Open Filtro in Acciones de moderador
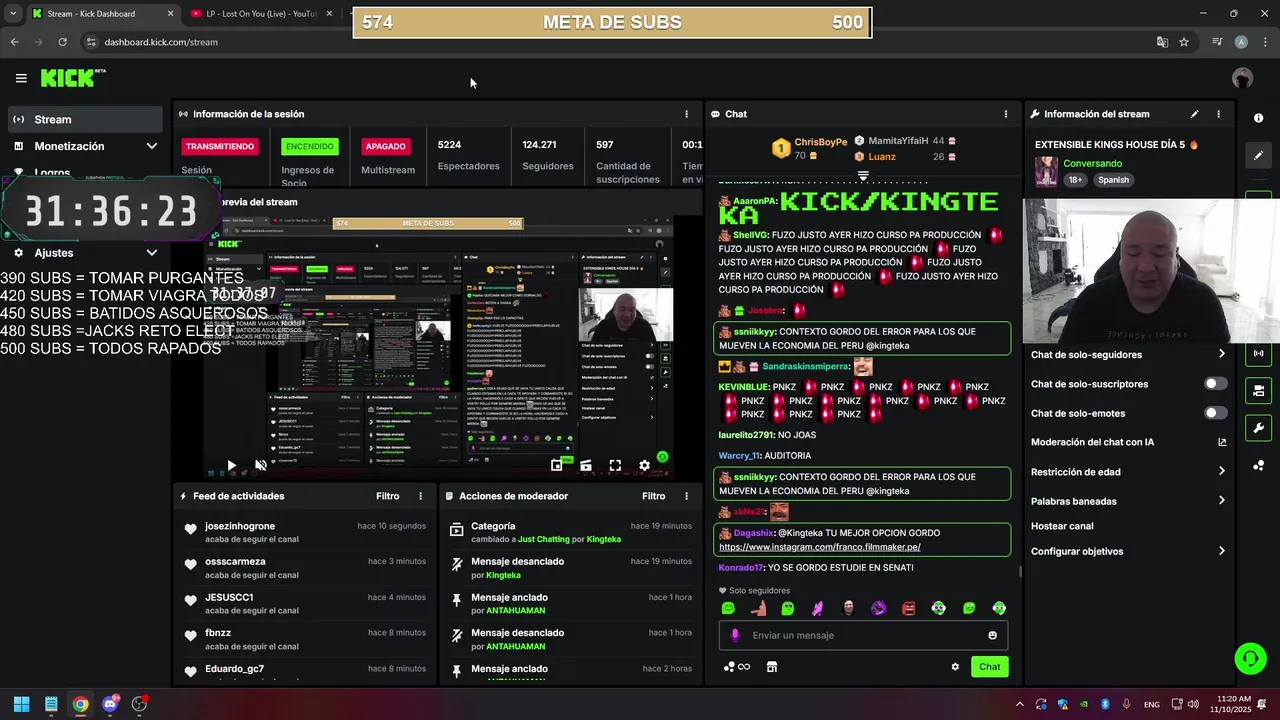Image resolution: width=1280 pixels, height=720 pixels. pyautogui.click(x=653, y=496)
